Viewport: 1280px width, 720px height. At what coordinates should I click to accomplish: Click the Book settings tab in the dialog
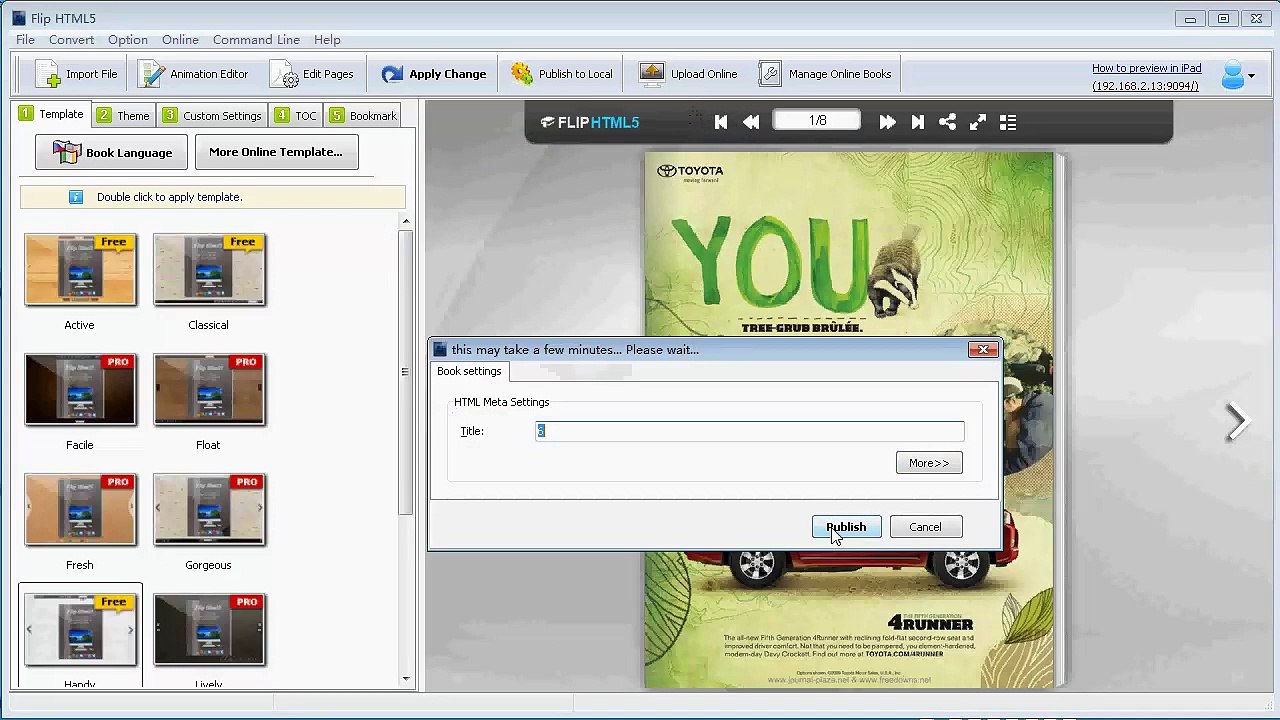tap(469, 371)
